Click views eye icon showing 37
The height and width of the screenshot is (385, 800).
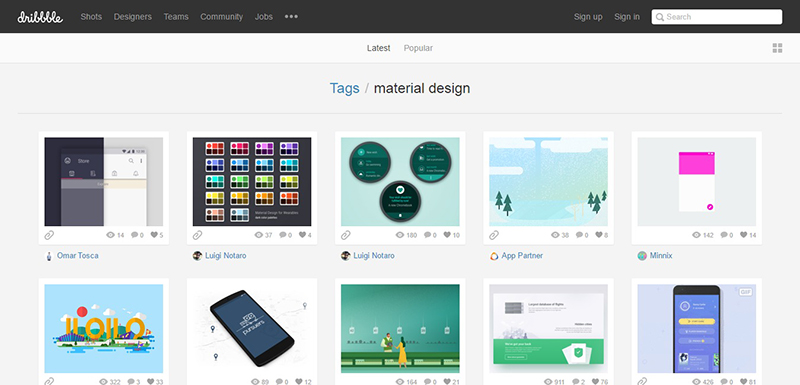259,235
